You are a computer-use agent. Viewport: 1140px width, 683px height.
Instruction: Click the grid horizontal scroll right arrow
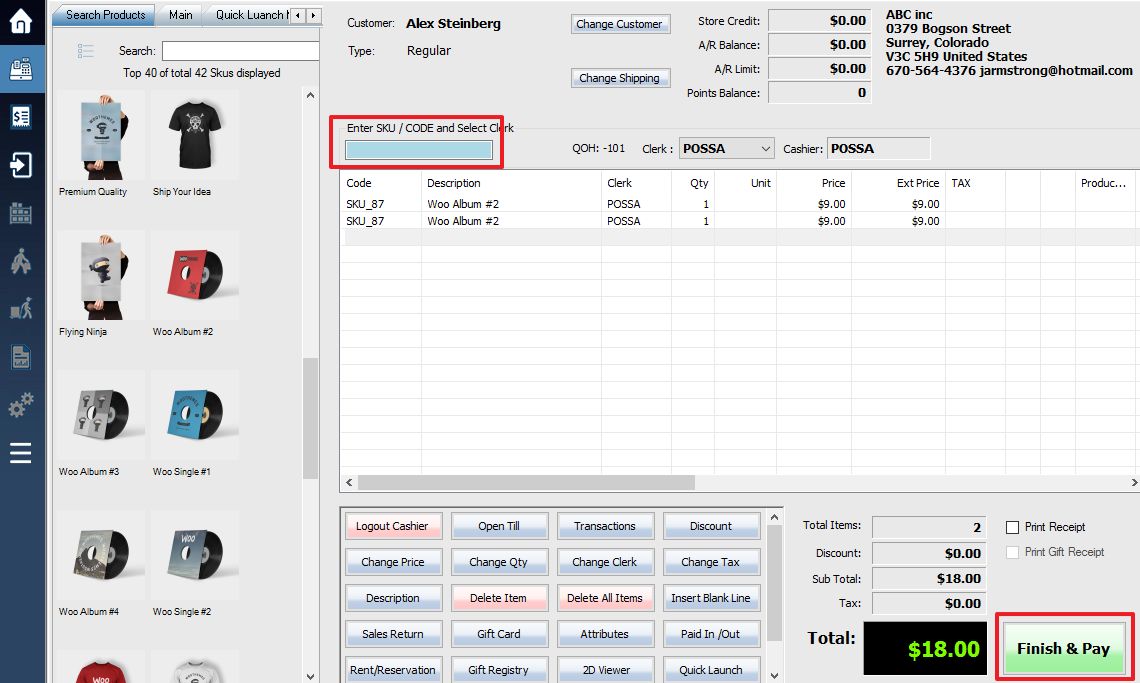coord(1133,482)
